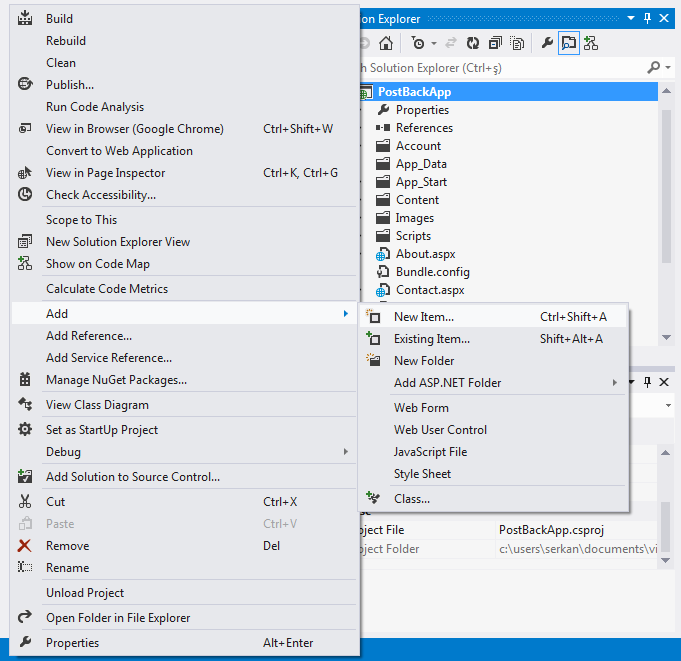This screenshot has width=681, height=661.
Task: Expand the Add submenu arrow
Action: pyautogui.click(x=346, y=313)
